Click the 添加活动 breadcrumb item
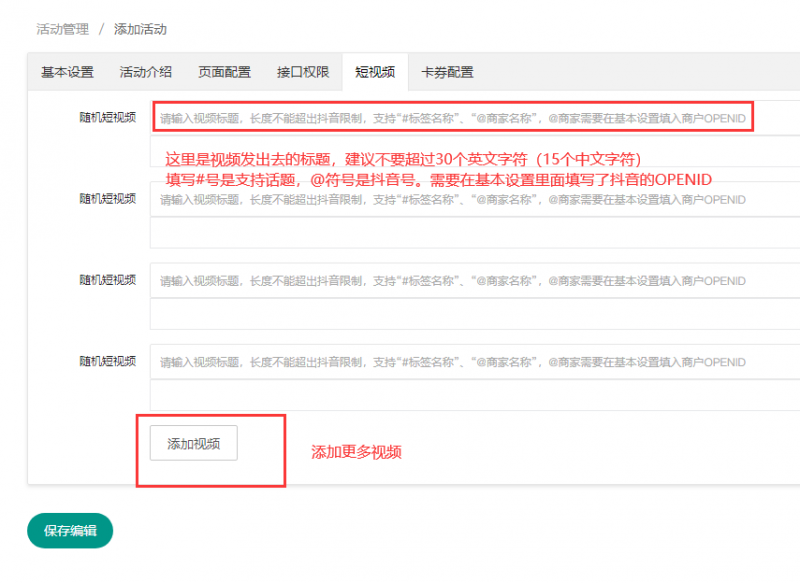Viewport: 800px width, 583px height. coord(141,29)
